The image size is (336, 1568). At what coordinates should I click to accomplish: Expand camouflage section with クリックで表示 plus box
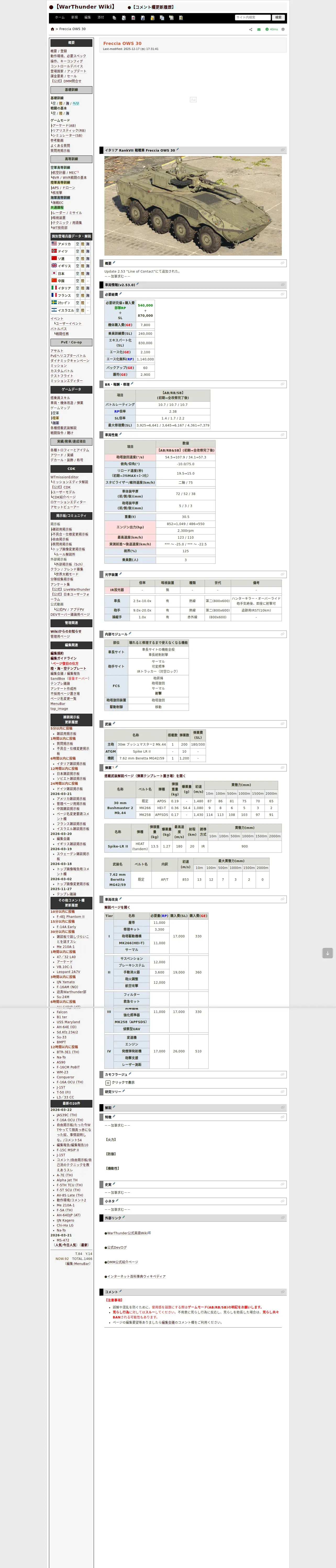point(108,1083)
